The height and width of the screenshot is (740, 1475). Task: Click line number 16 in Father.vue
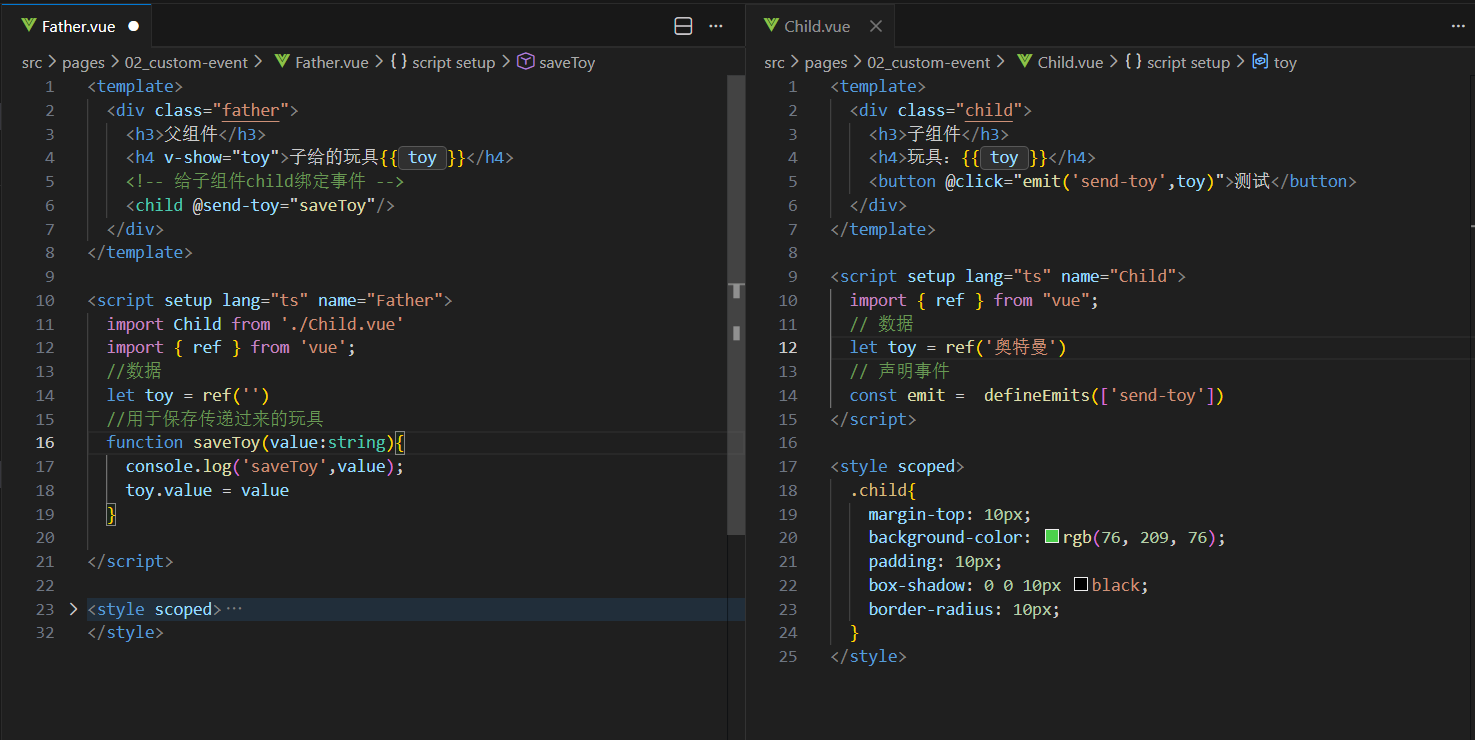44,442
